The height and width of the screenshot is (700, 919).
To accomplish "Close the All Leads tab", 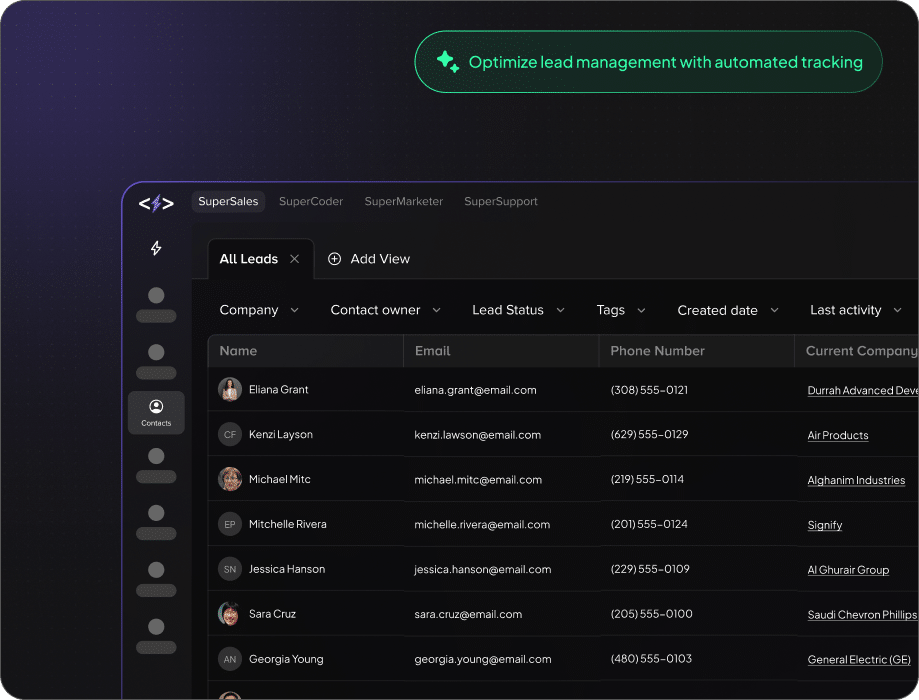I will pos(294,259).
